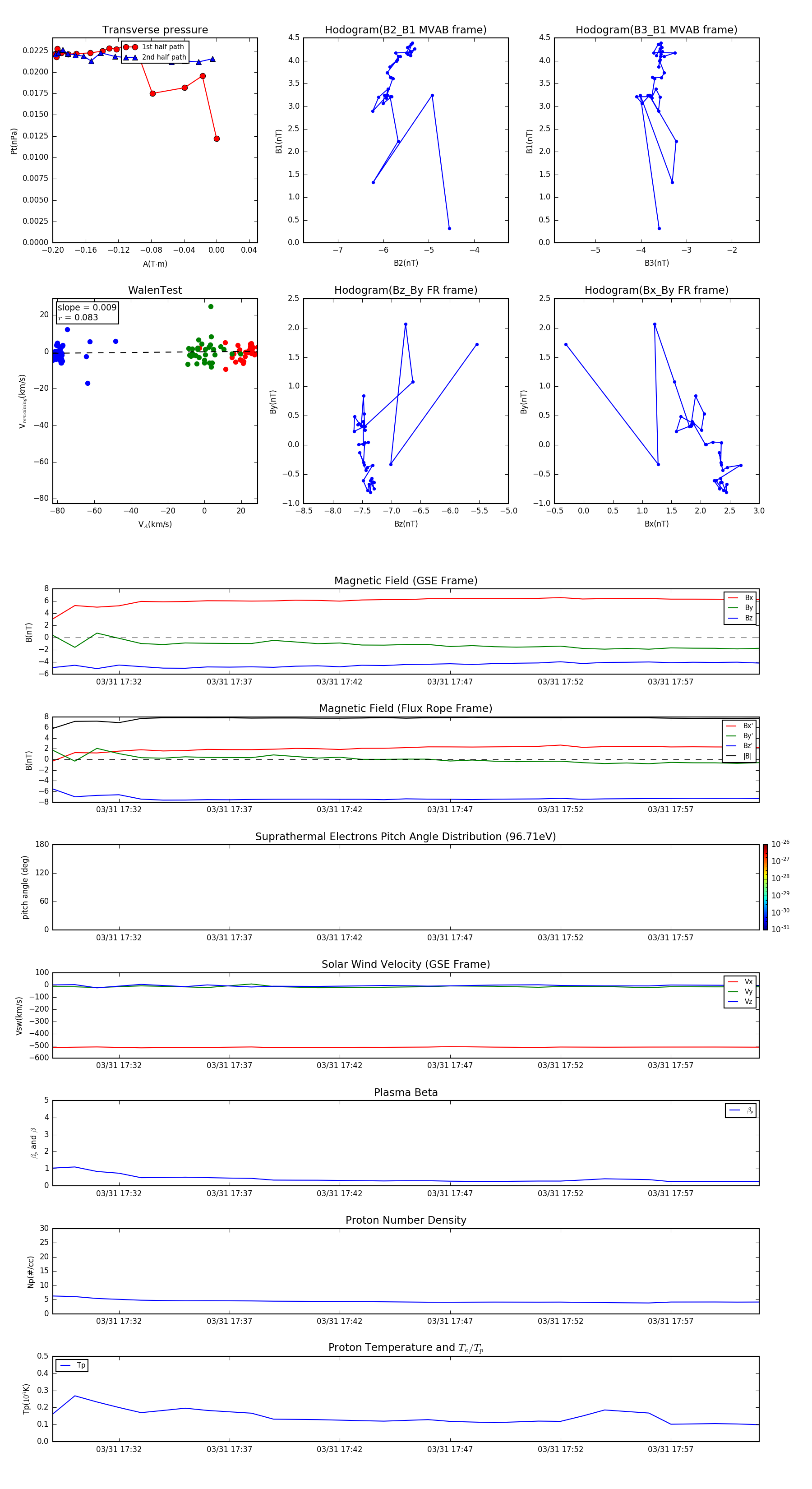The height and width of the screenshot is (1489, 812).
Task: Click the "Hodogram(B3_B1 MVAB frame)" title
Action: (x=656, y=30)
